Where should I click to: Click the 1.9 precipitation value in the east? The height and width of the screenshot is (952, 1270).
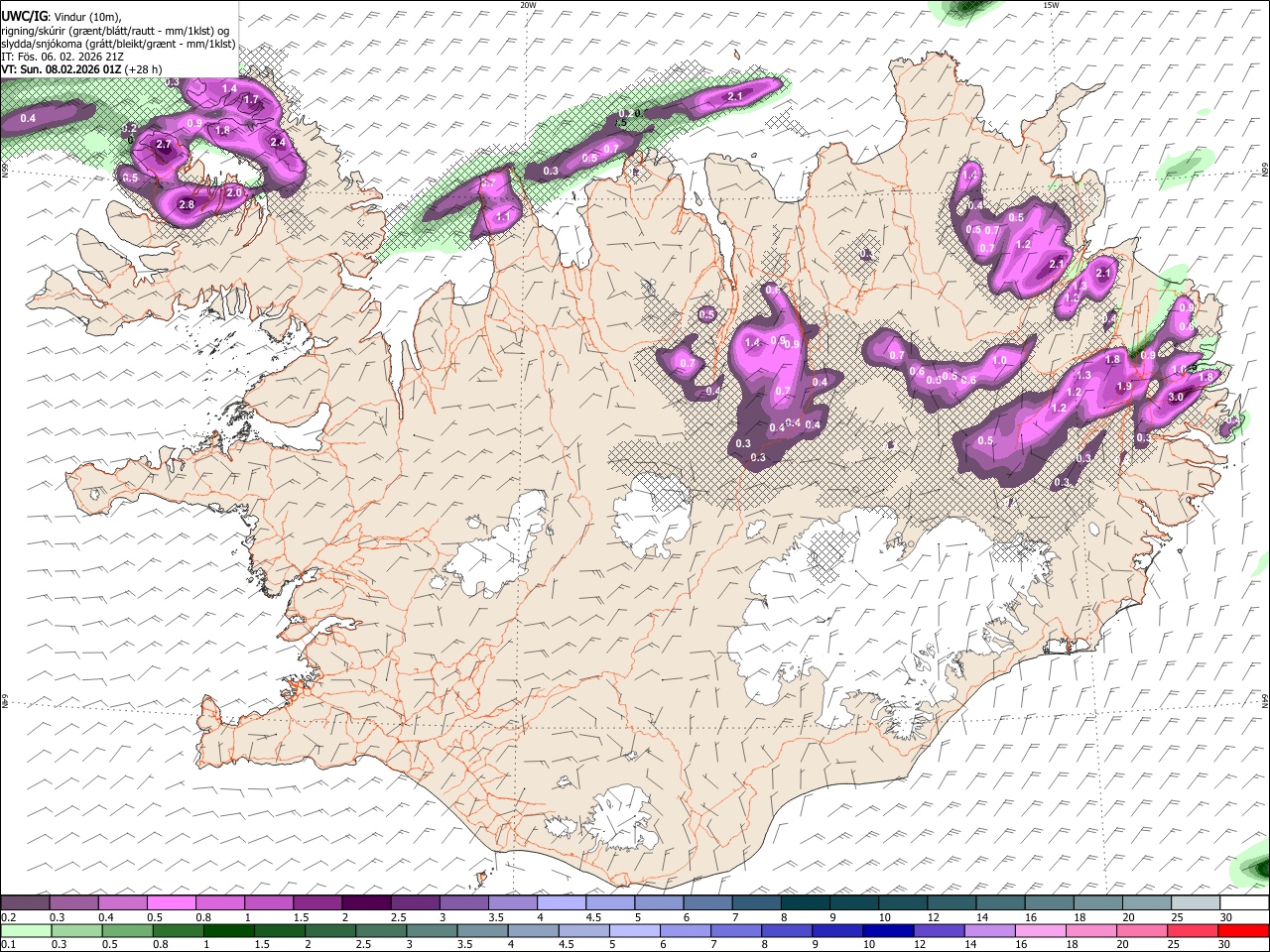pyautogui.click(x=1124, y=387)
